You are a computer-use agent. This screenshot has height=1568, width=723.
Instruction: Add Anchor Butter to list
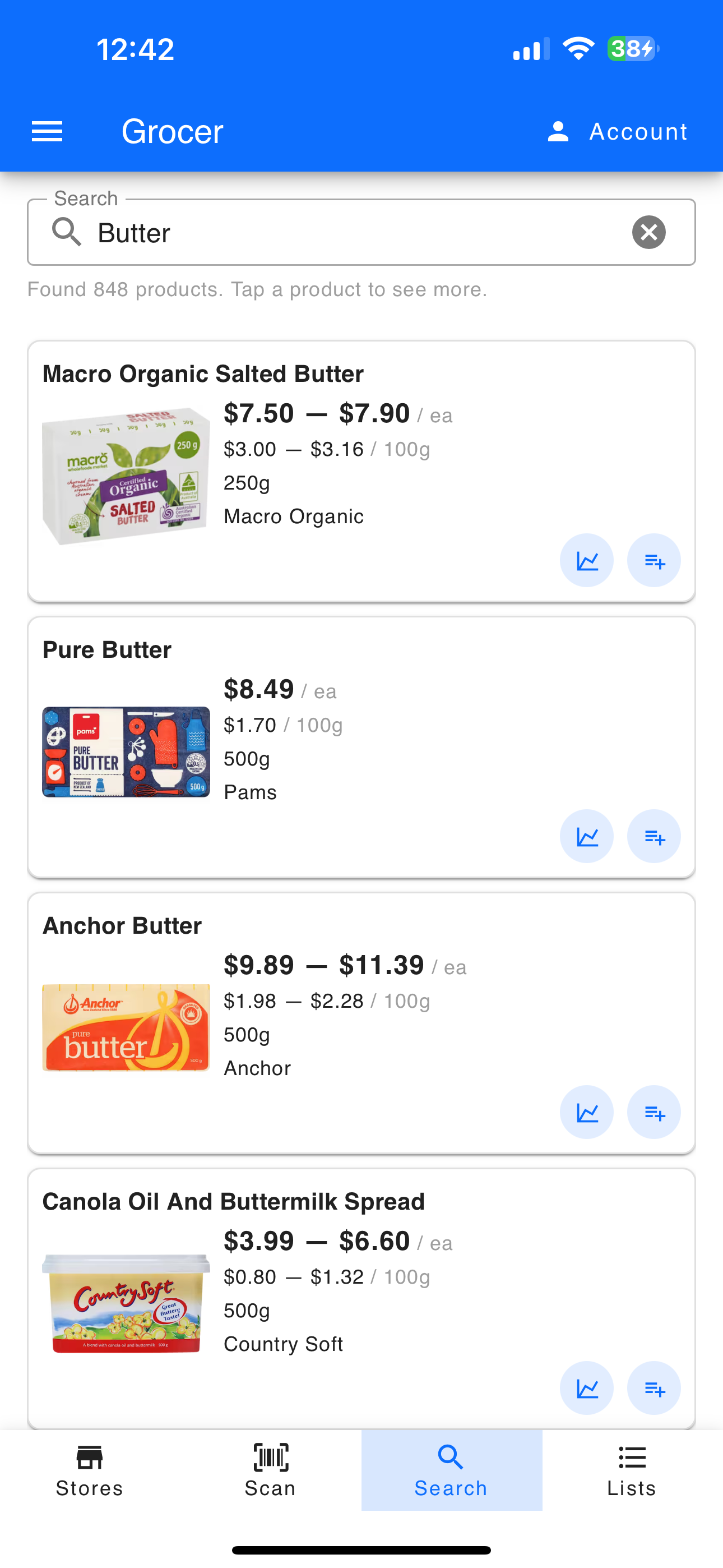pos(654,1112)
